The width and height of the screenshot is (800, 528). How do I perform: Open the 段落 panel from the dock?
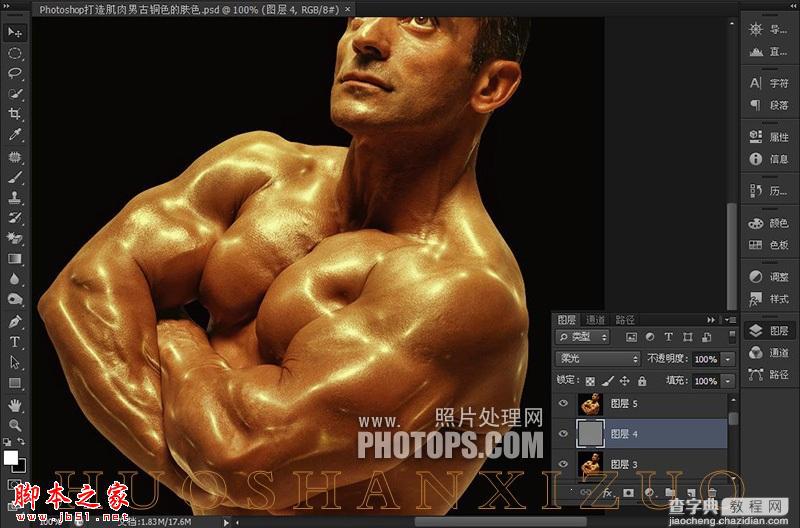click(769, 105)
